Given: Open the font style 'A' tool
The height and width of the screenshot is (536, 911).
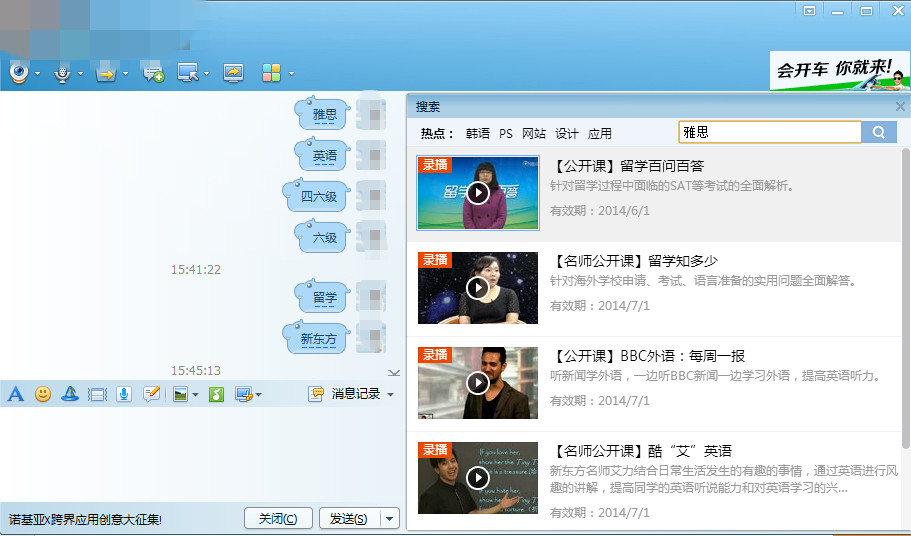Looking at the screenshot, I should 15,394.
